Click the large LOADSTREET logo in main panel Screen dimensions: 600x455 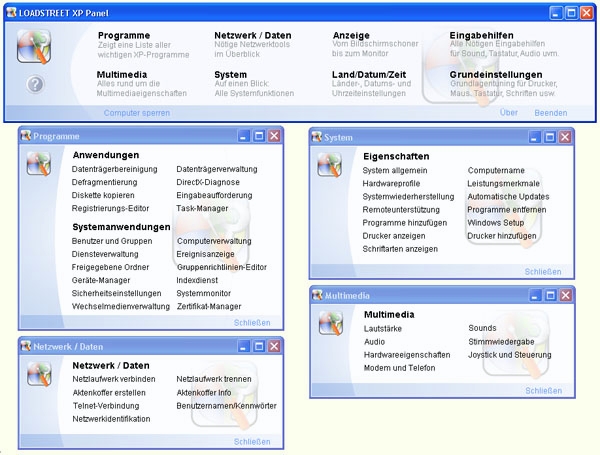[35, 49]
